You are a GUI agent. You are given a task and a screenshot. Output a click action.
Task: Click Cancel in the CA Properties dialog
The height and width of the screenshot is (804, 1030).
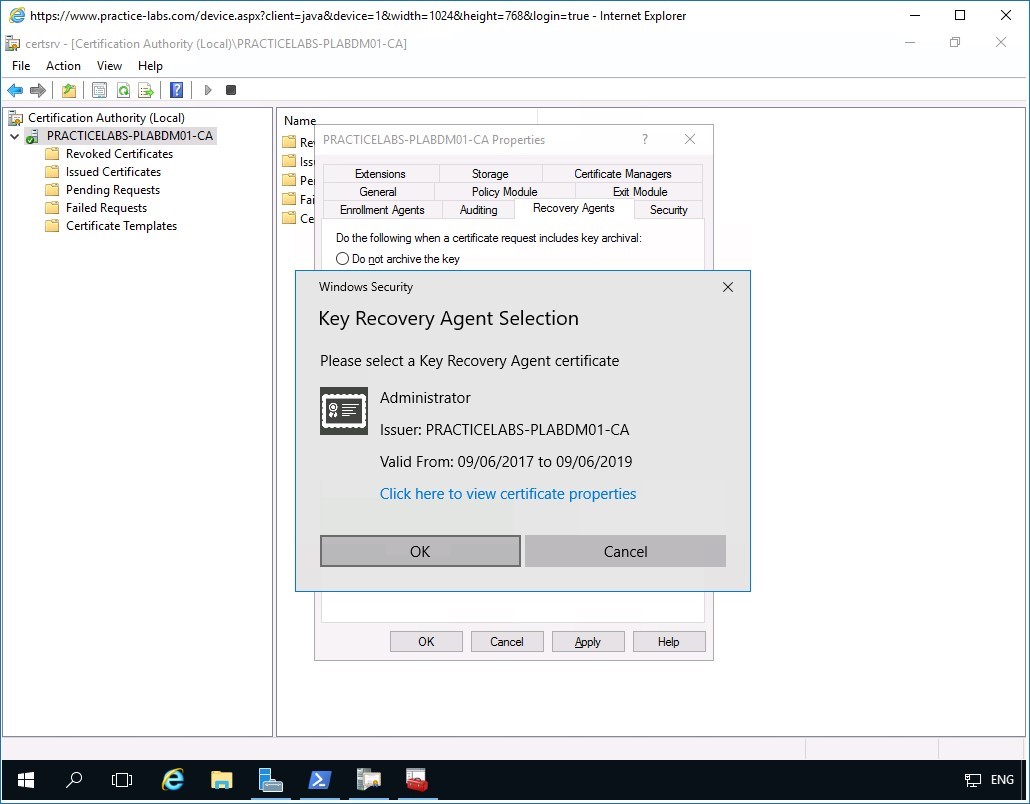(x=507, y=642)
